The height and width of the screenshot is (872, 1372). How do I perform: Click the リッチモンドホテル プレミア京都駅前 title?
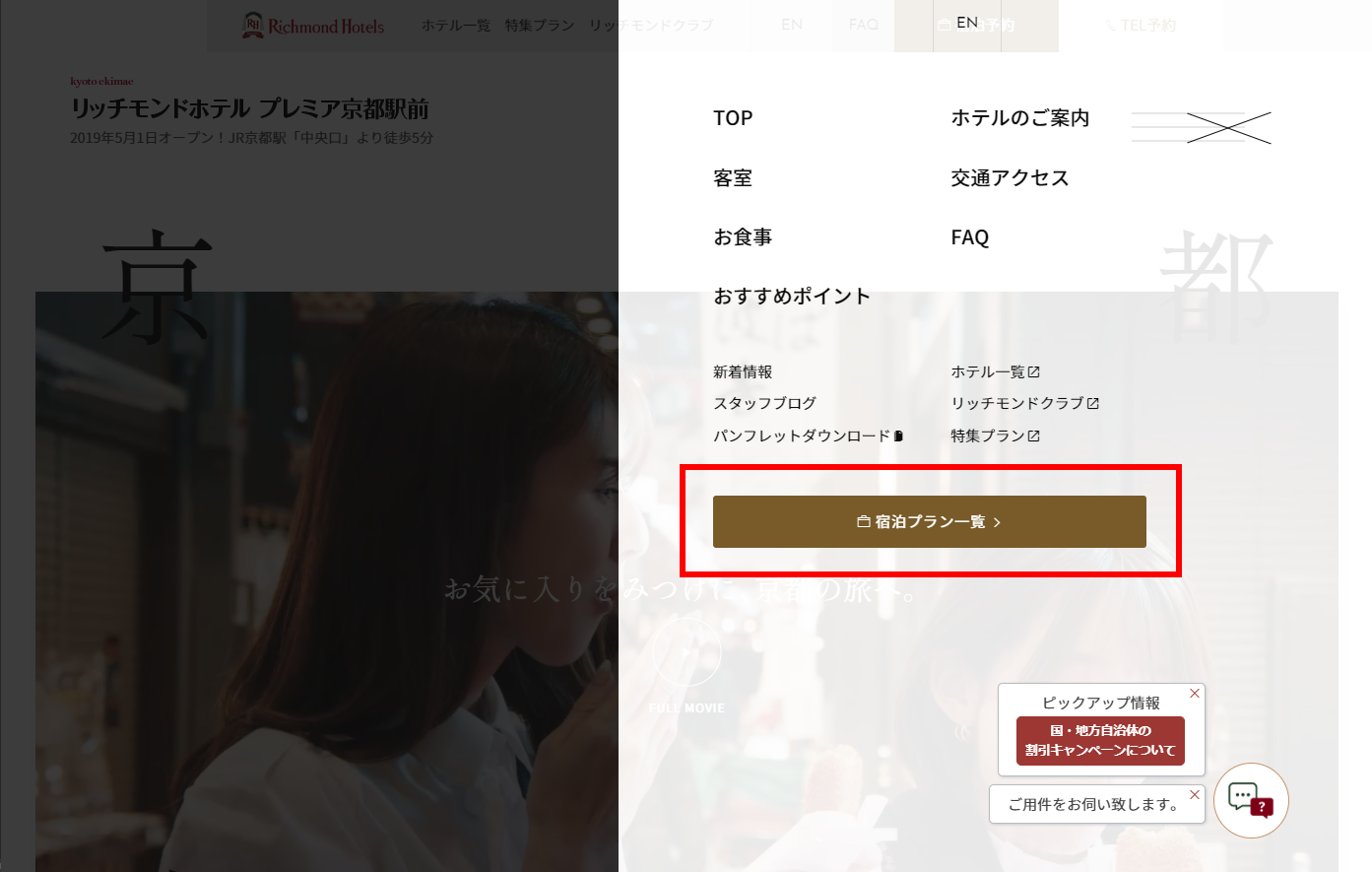pyautogui.click(x=250, y=109)
